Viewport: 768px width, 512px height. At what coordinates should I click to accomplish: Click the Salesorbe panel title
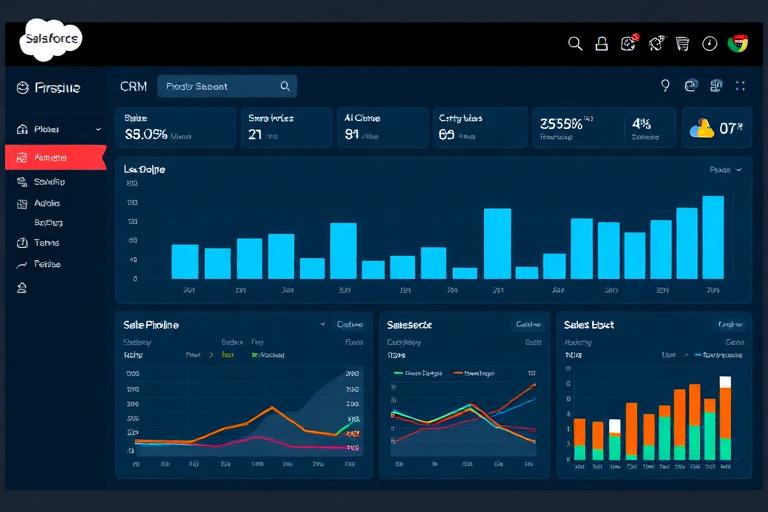409,325
